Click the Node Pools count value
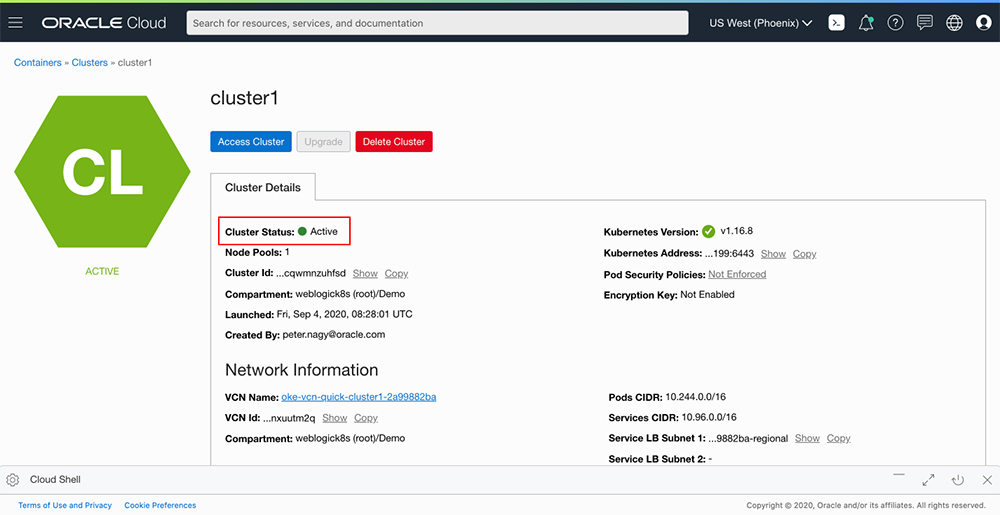1000x515 pixels. 287,252
